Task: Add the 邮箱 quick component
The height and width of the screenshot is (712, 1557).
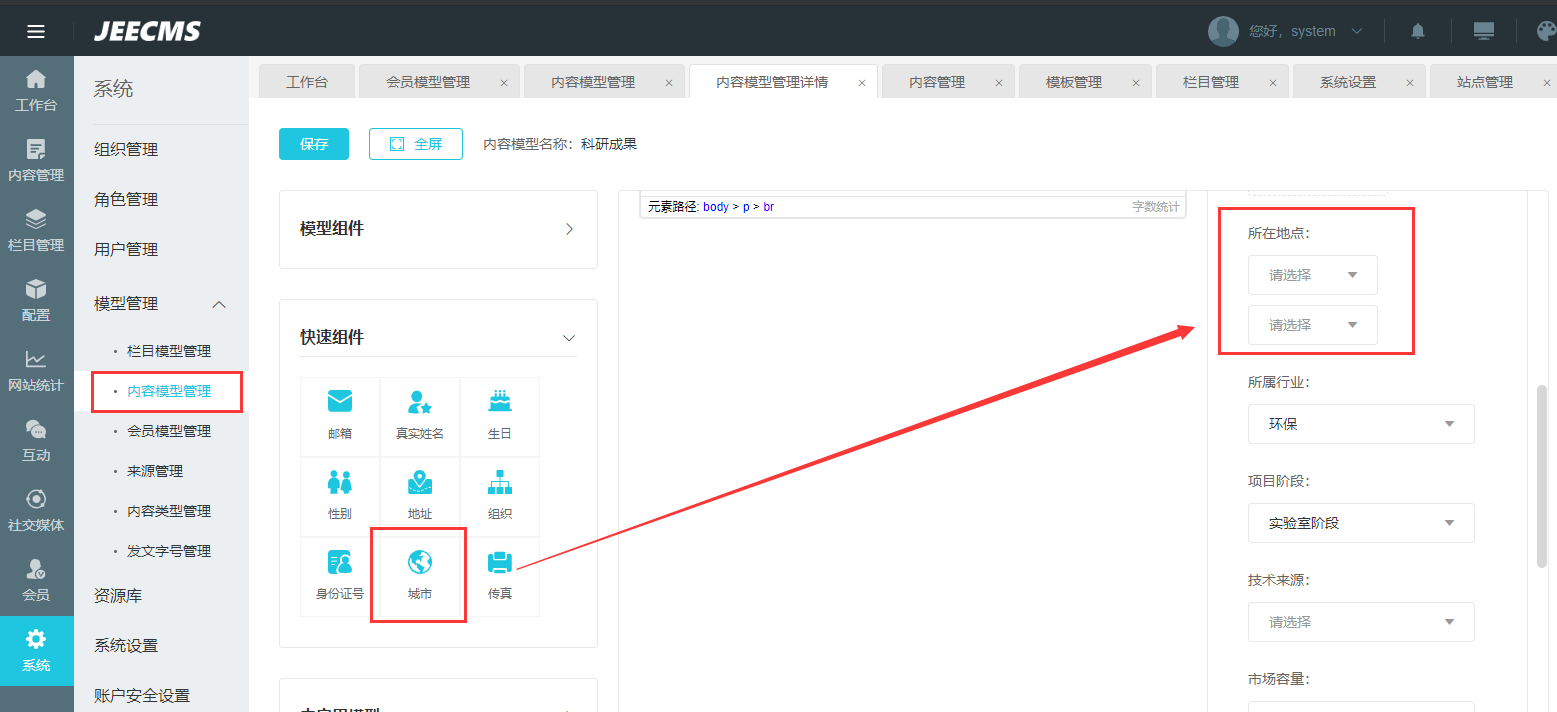Action: pyautogui.click(x=340, y=416)
